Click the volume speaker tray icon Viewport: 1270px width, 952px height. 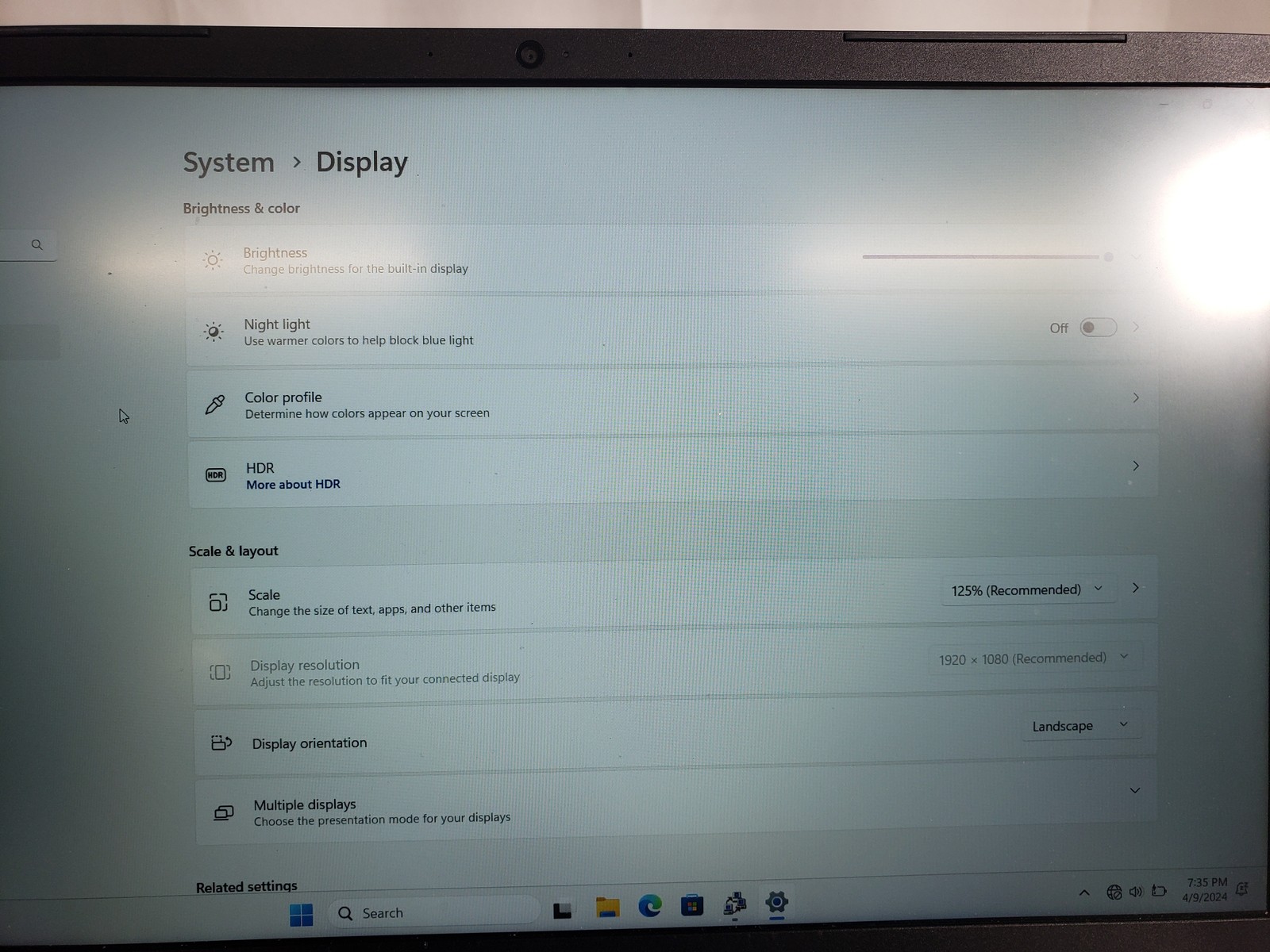pyautogui.click(x=1136, y=892)
